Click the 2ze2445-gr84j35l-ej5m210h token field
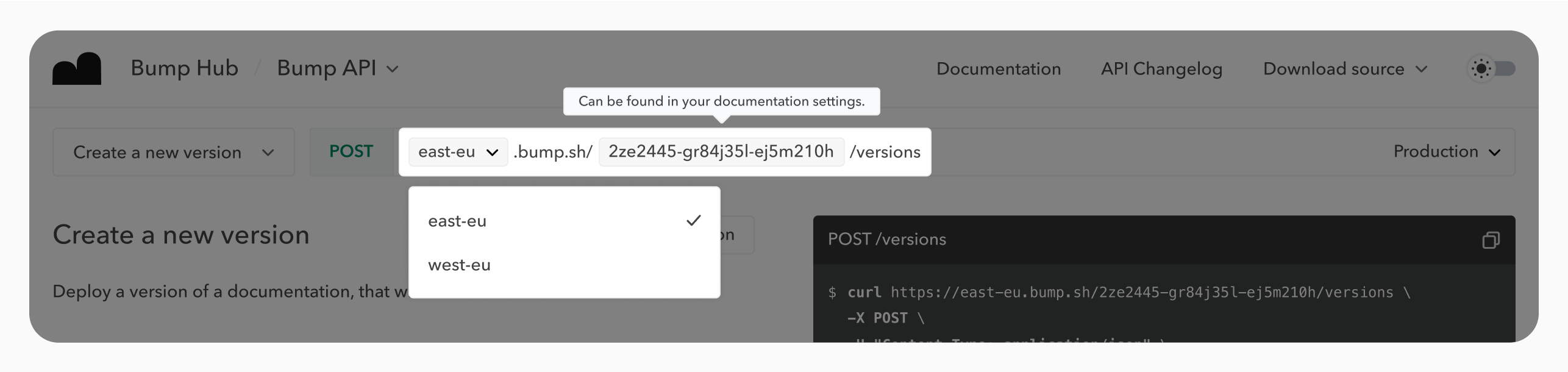The width and height of the screenshot is (1568, 372). [x=721, y=152]
